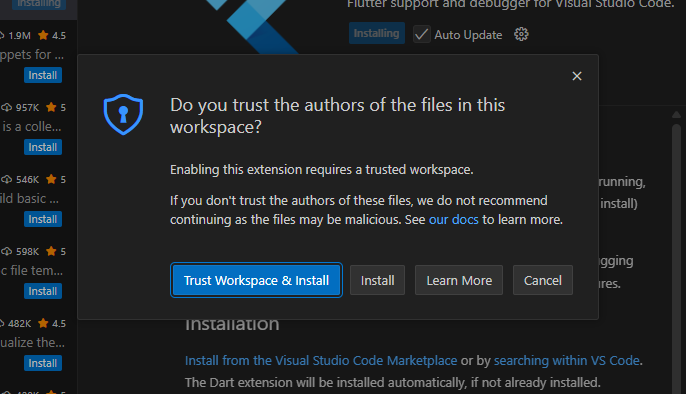Install the extension rated 4.5 with 482K downloads

click(x=43, y=363)
